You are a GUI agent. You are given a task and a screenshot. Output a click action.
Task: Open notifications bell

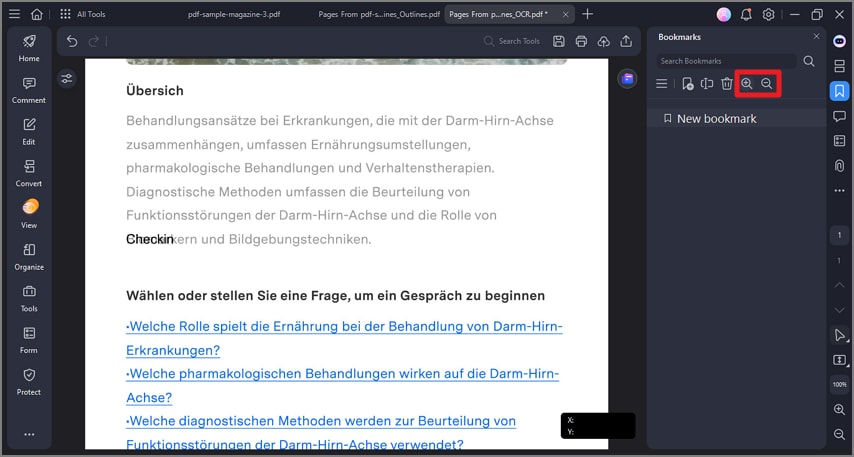(746, 15)
